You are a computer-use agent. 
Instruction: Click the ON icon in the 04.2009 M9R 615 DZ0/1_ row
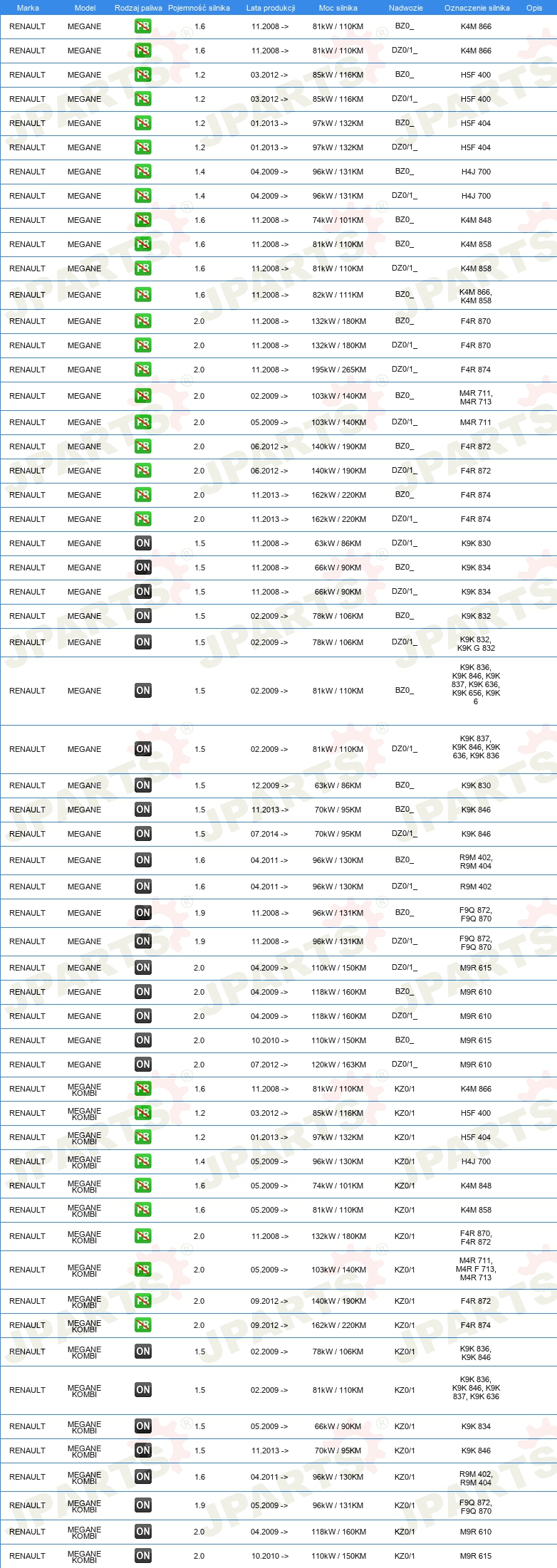click(x=142, y=968)
